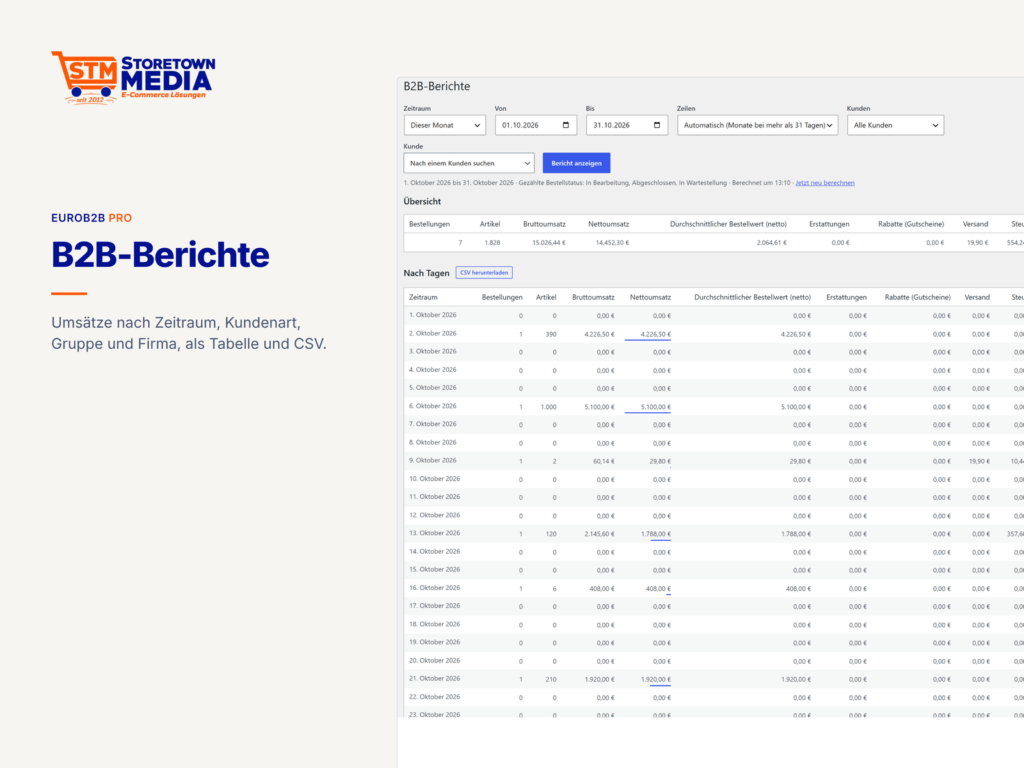Viewport: 1024px width, 768px height.
Task: Click the 'Jetzt neu berechnen' link
Action: pos(825,183)
